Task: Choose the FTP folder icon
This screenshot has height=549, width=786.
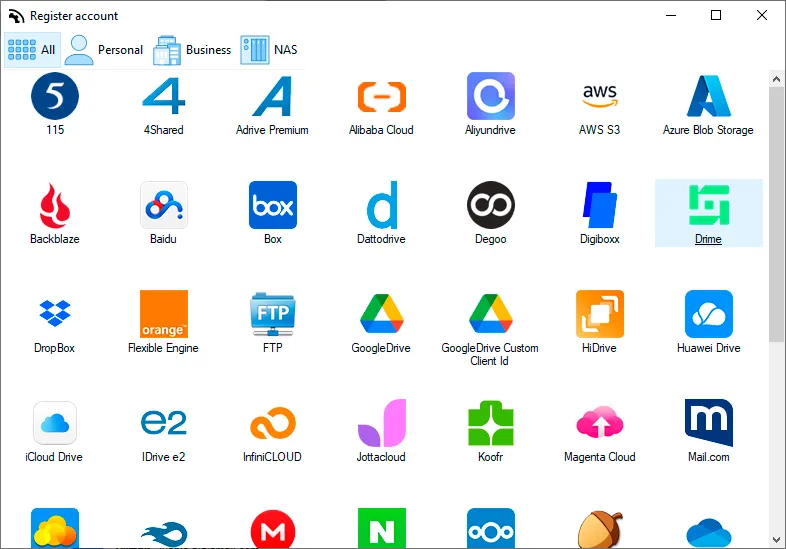Action: (273, 314)
